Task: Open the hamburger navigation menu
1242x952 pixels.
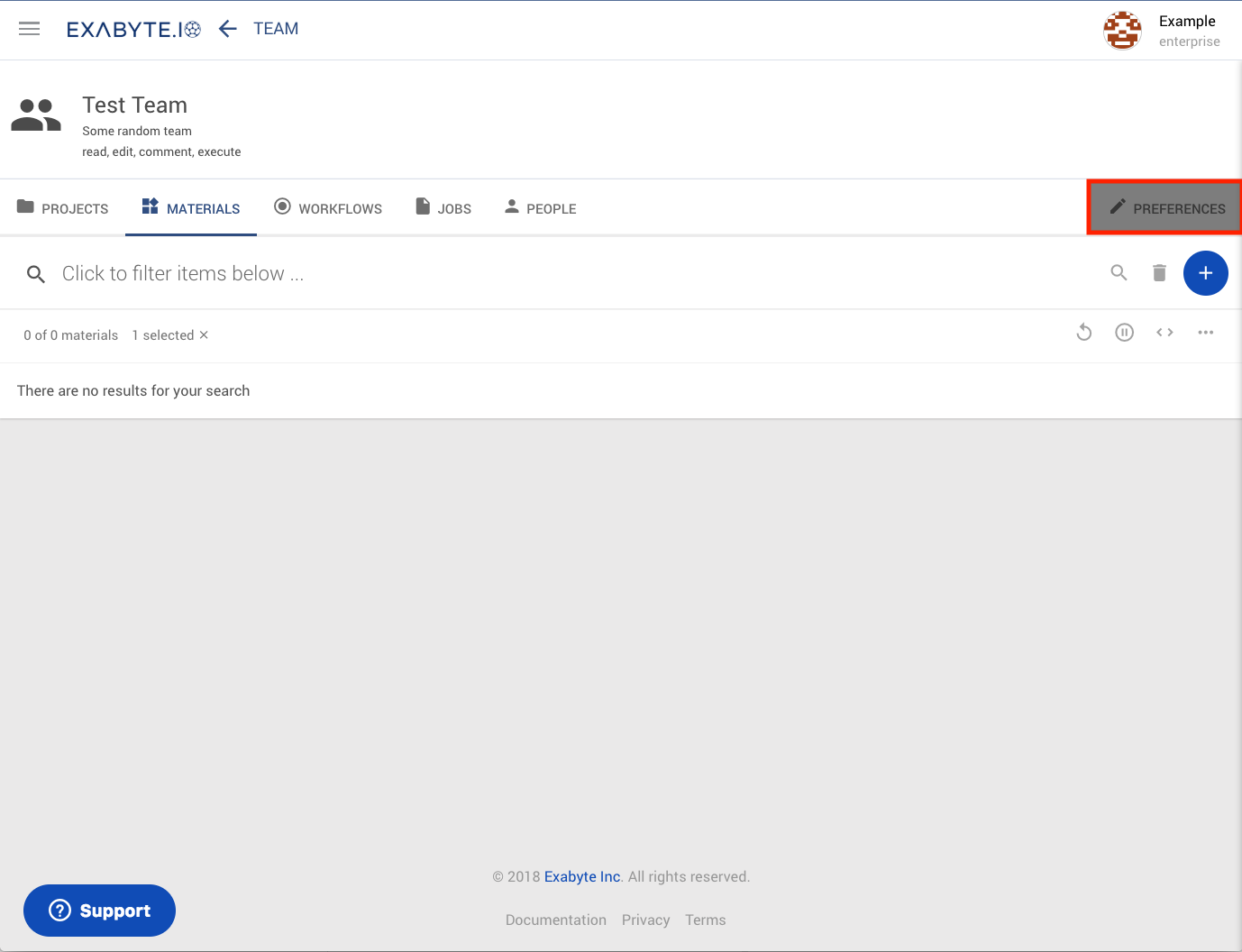Action: tap(30, 29)
